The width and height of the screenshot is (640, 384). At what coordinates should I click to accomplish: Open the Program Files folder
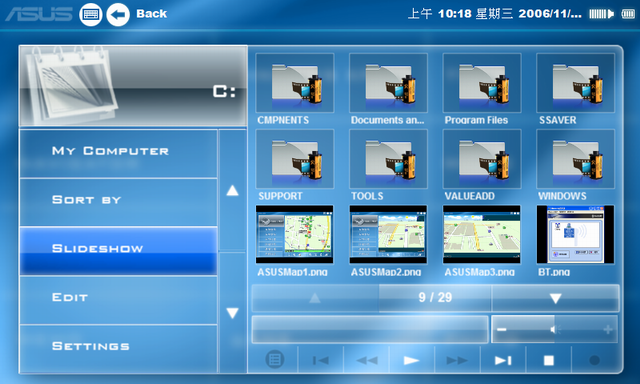point(482,83)
